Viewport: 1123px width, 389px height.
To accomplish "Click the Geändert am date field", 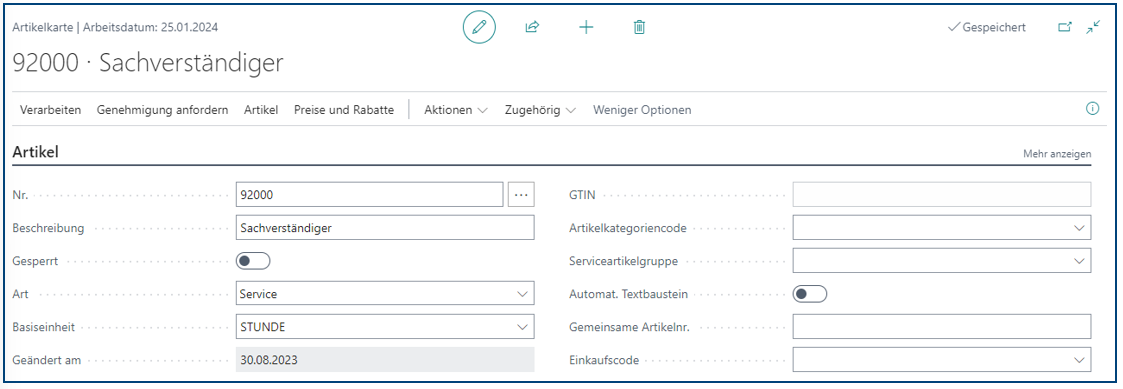I will [x=385, y=360].
